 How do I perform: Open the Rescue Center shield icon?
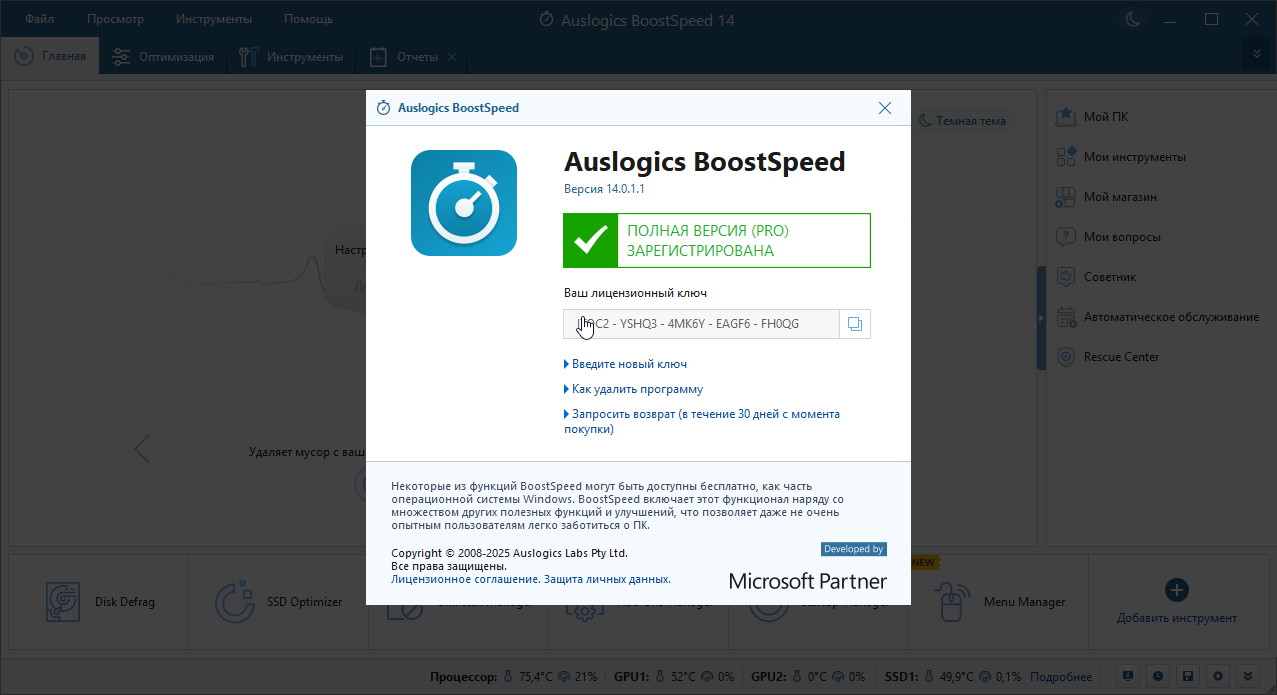tap(1066, 357)
